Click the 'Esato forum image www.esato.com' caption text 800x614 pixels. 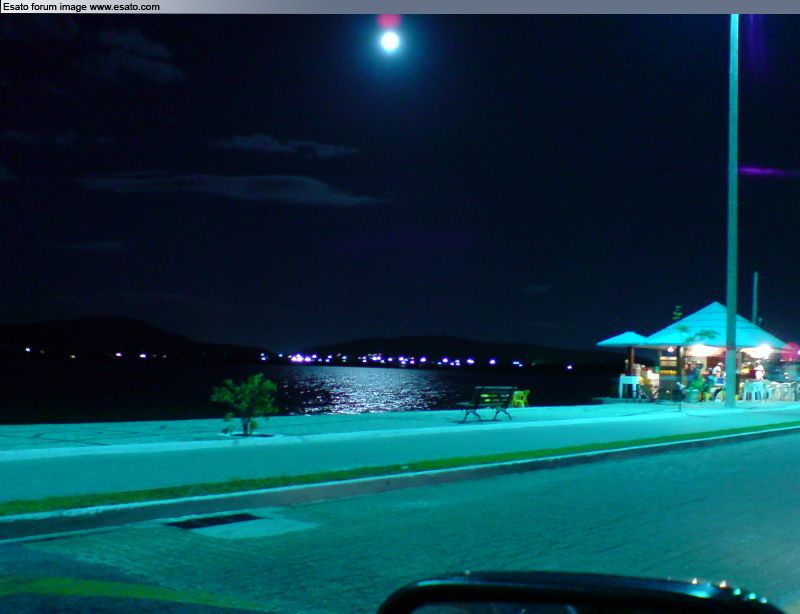tap(81, 7)
